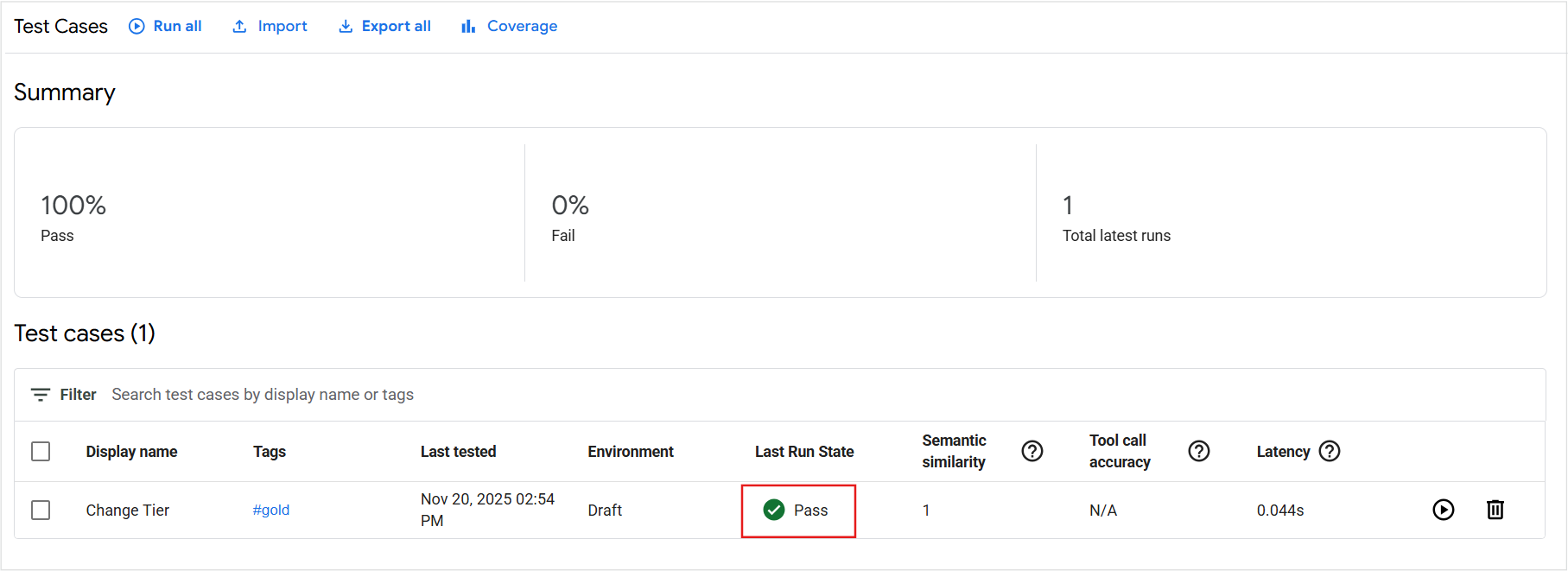This screenshot has height=571, width=1568.
Task: Click the Display name column header
Action: pos(131,451)
